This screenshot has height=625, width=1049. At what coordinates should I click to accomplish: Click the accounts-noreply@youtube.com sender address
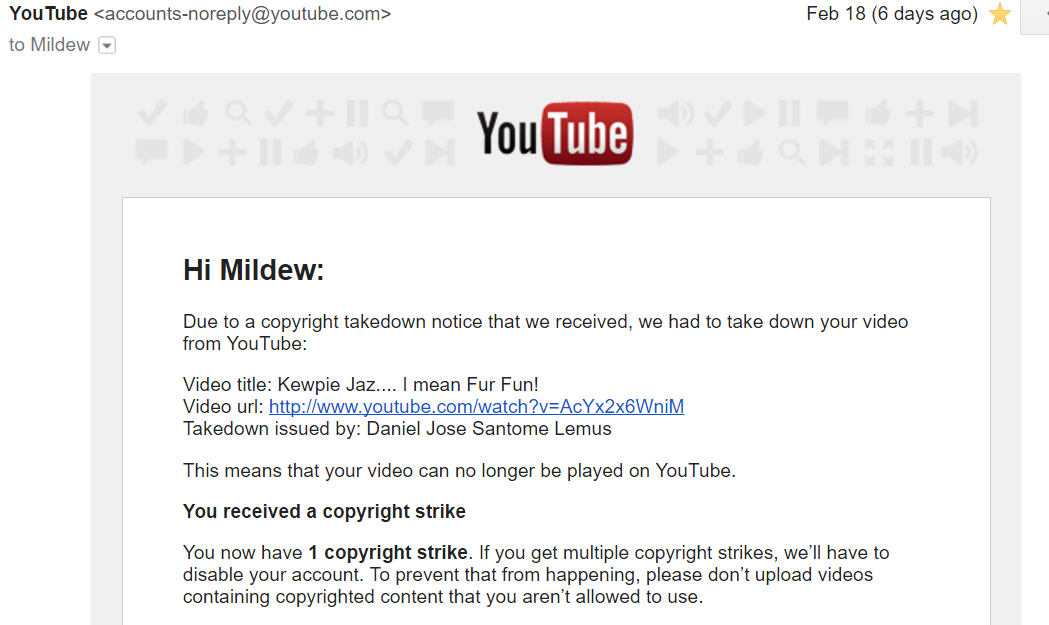coord(242,13)
